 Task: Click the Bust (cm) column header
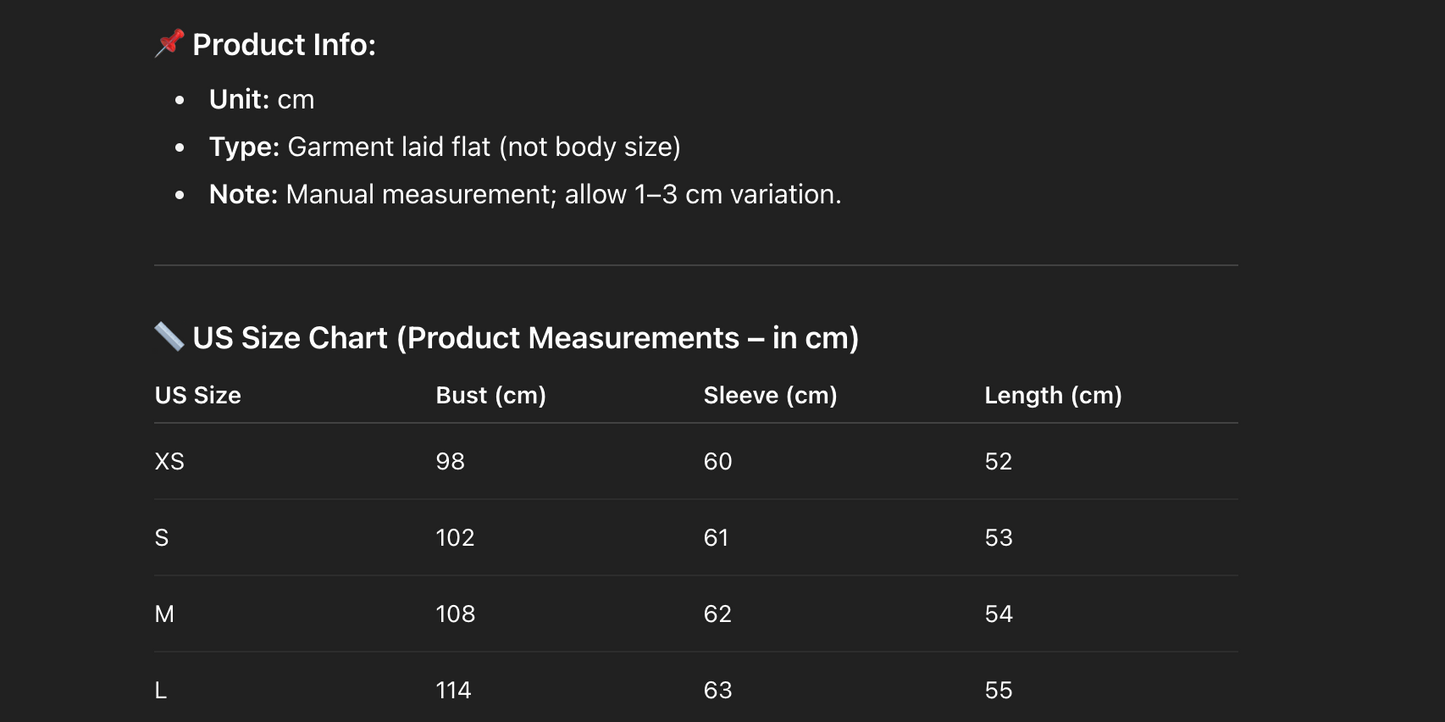[491, 396]
